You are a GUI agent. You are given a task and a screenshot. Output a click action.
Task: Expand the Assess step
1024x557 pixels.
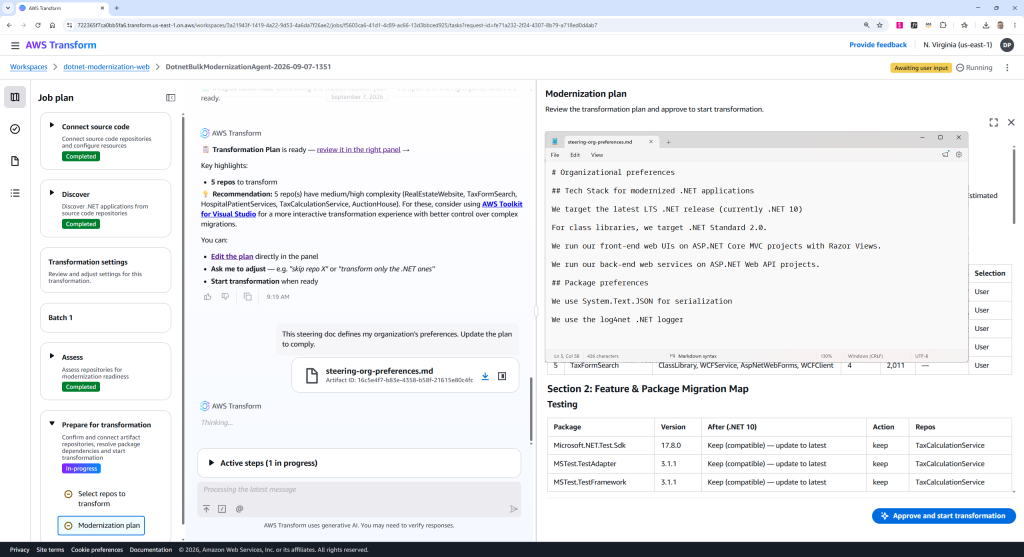(x=52, y=356)
